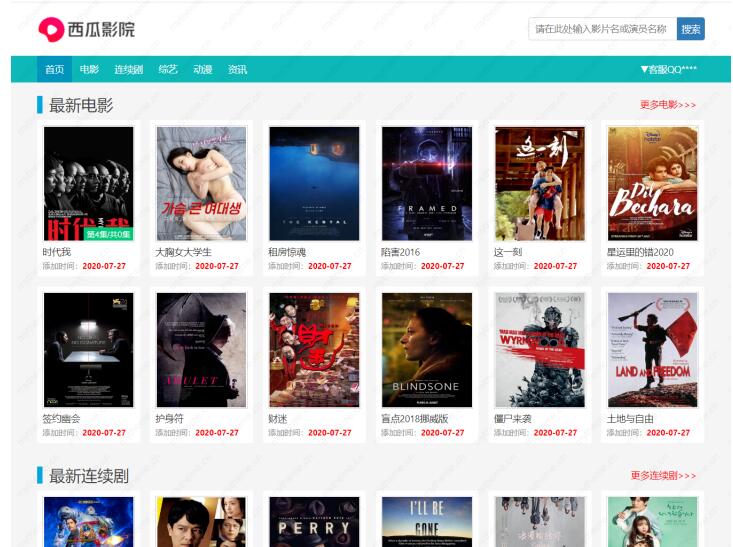This screenshot has width=733, height=547.
Task: Open the 资讯 news tab
Action: [x=237, y=70]
